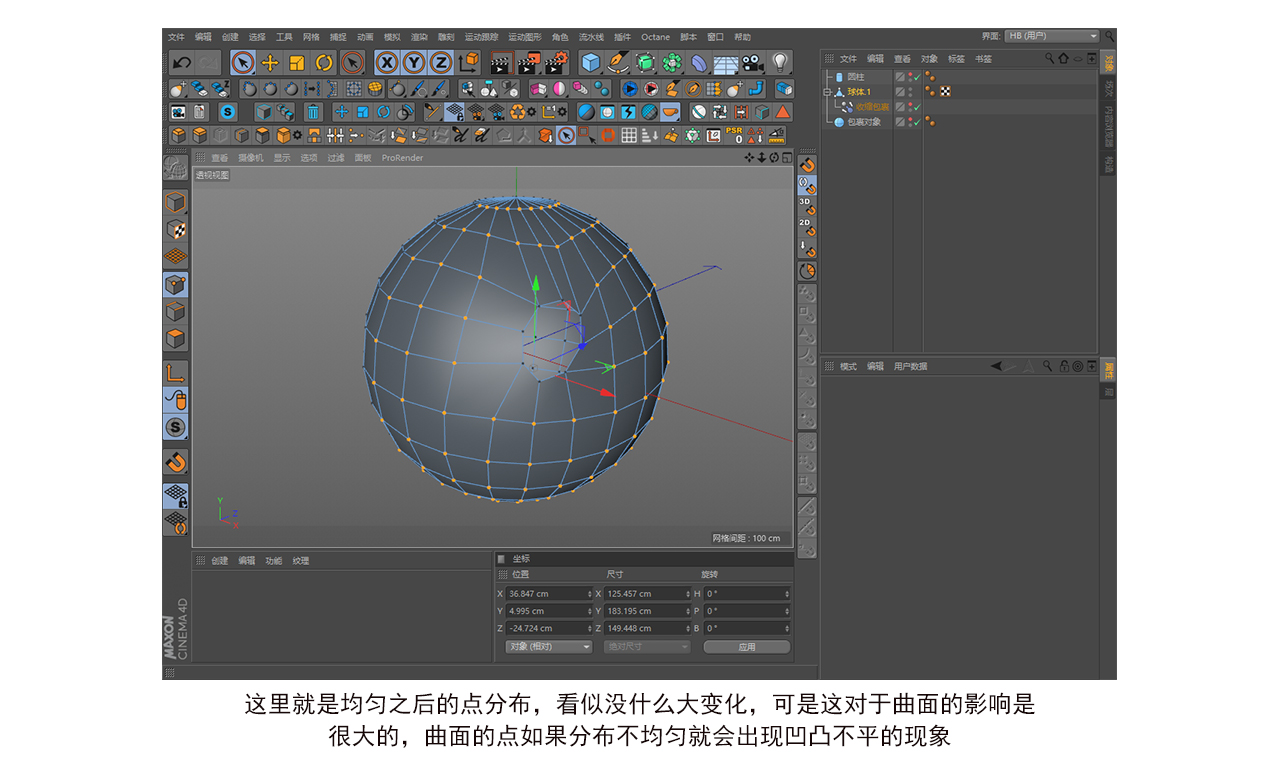Click the Attribute Manager back arrow
Image resolution: width=1280 pixels, height=768 pixels.
click(x=996, y=367)
